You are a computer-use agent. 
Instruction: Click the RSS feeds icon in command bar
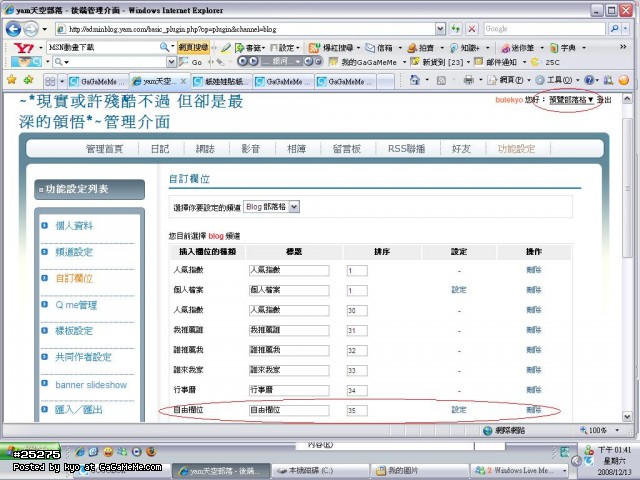pyautogui.click(x=441, y=80)
